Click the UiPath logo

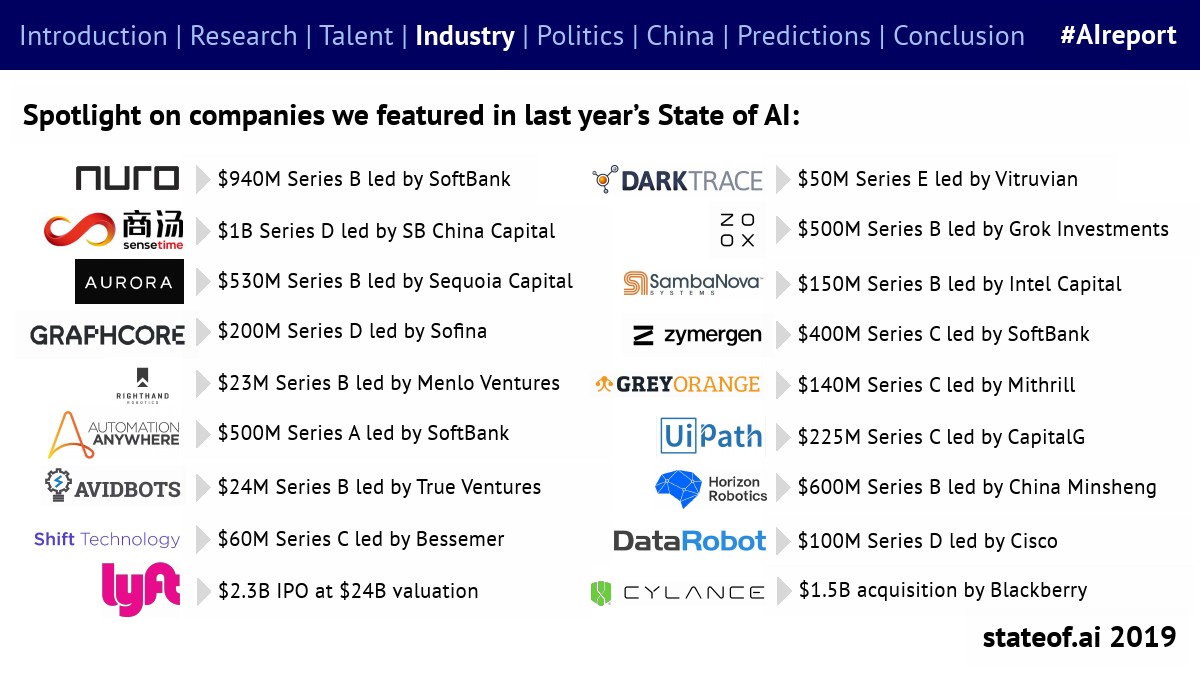point(711,437)
